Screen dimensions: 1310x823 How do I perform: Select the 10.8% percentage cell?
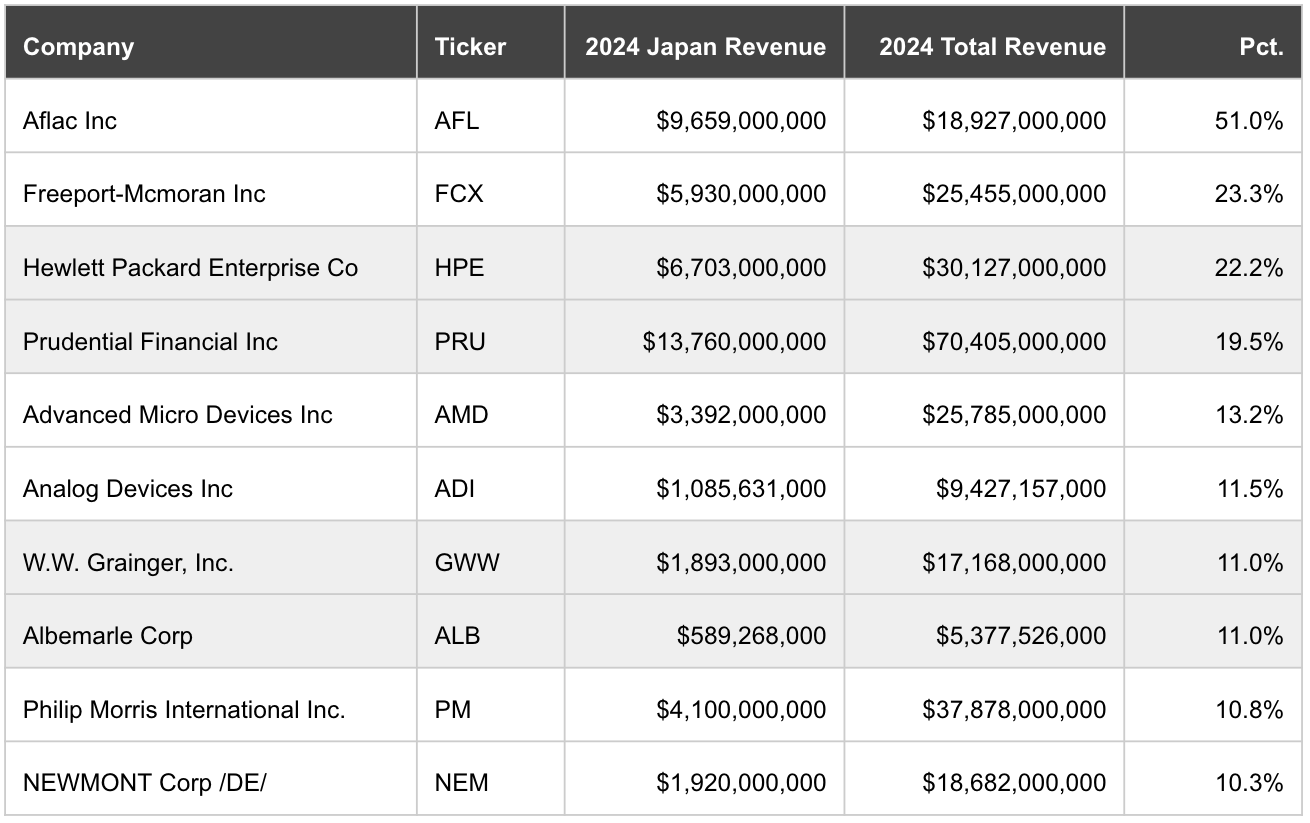coord(1214,705)
